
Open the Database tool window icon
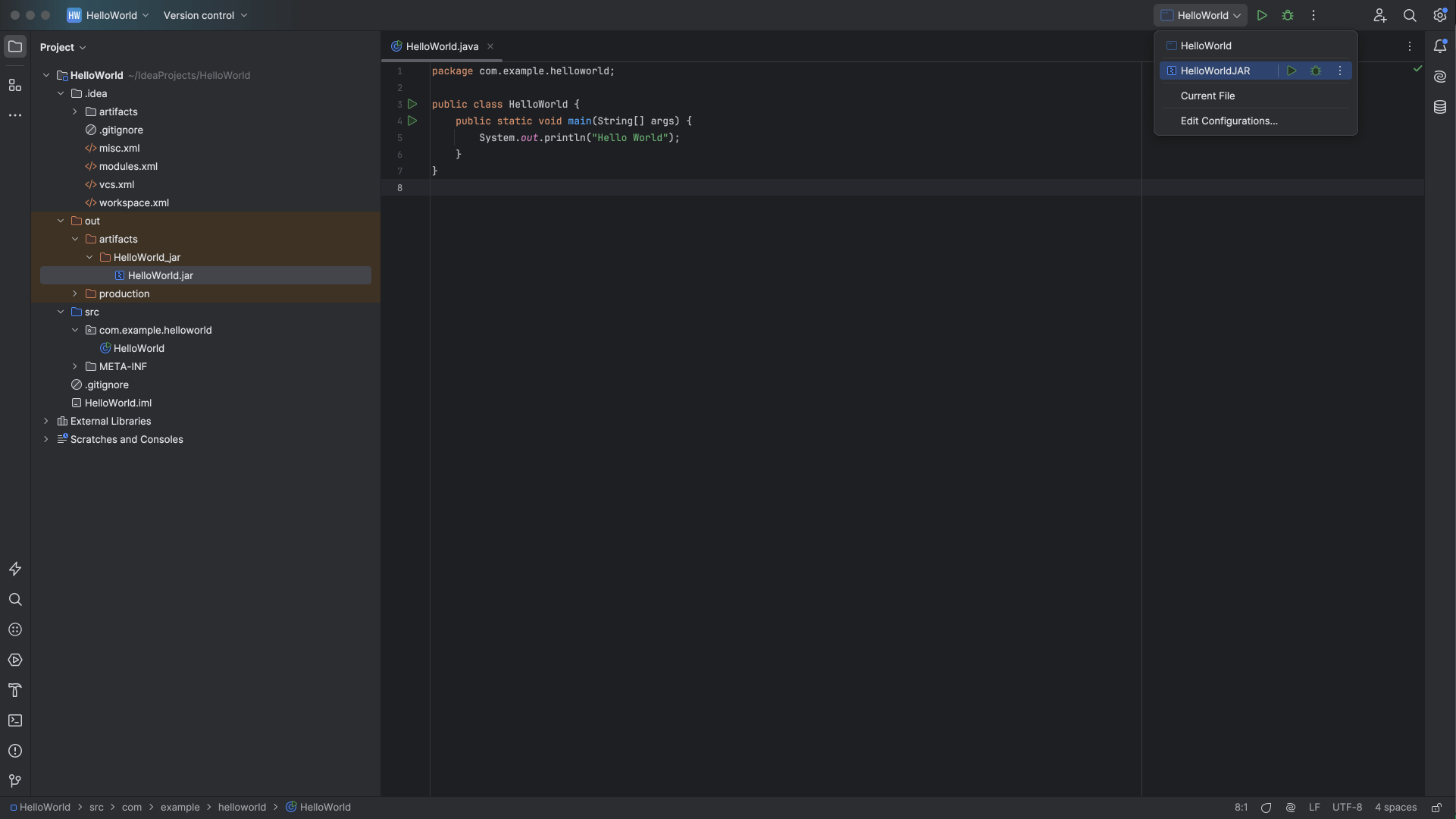click(x=1439, y=108)
